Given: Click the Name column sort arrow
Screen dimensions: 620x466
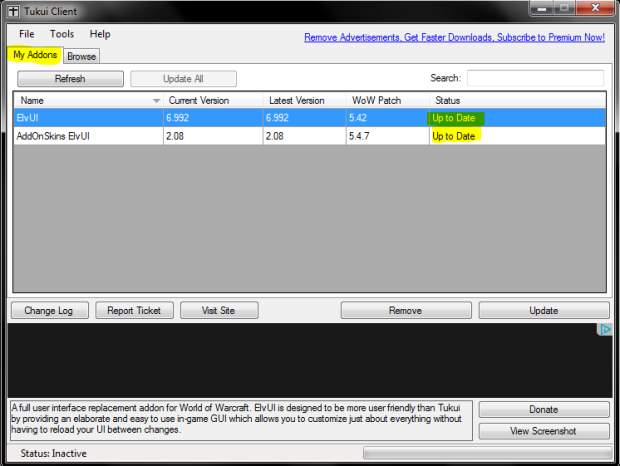Looking at the screenshot, I should tap(156, 101).
